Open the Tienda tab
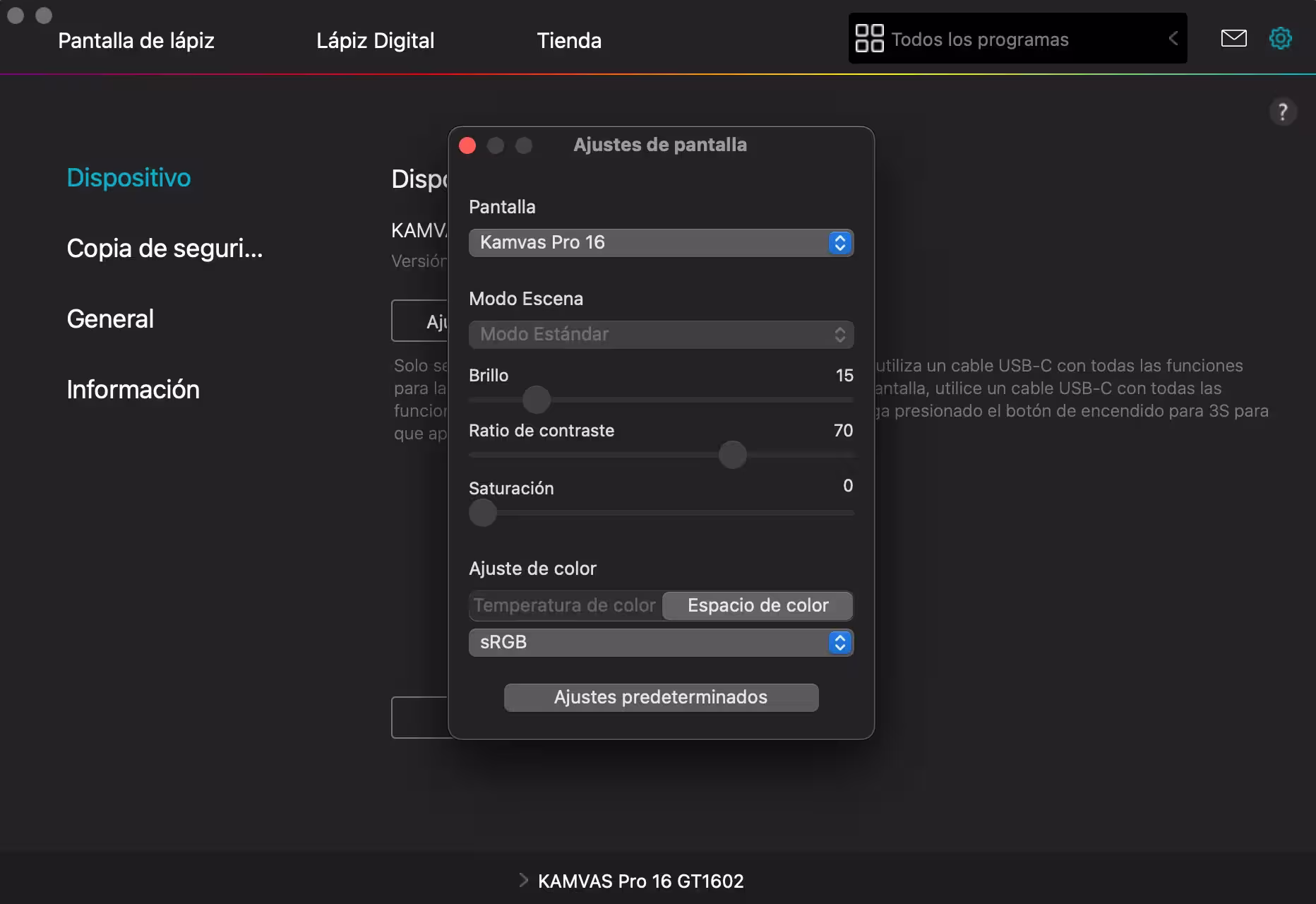The image size is (1316, 904). (x=569, y=41)
